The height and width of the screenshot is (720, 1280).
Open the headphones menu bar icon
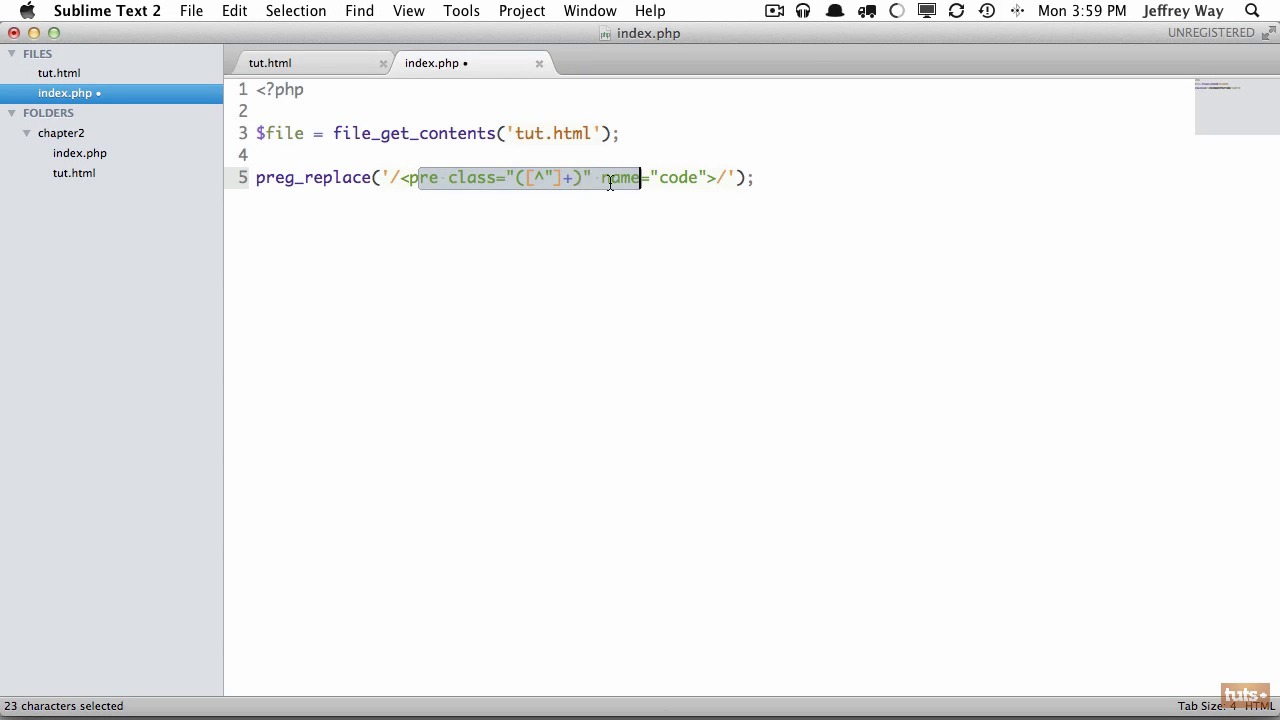point(803,11)
